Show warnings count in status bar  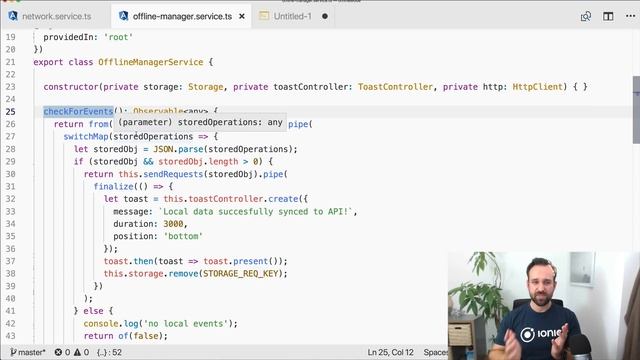(81, 352)
